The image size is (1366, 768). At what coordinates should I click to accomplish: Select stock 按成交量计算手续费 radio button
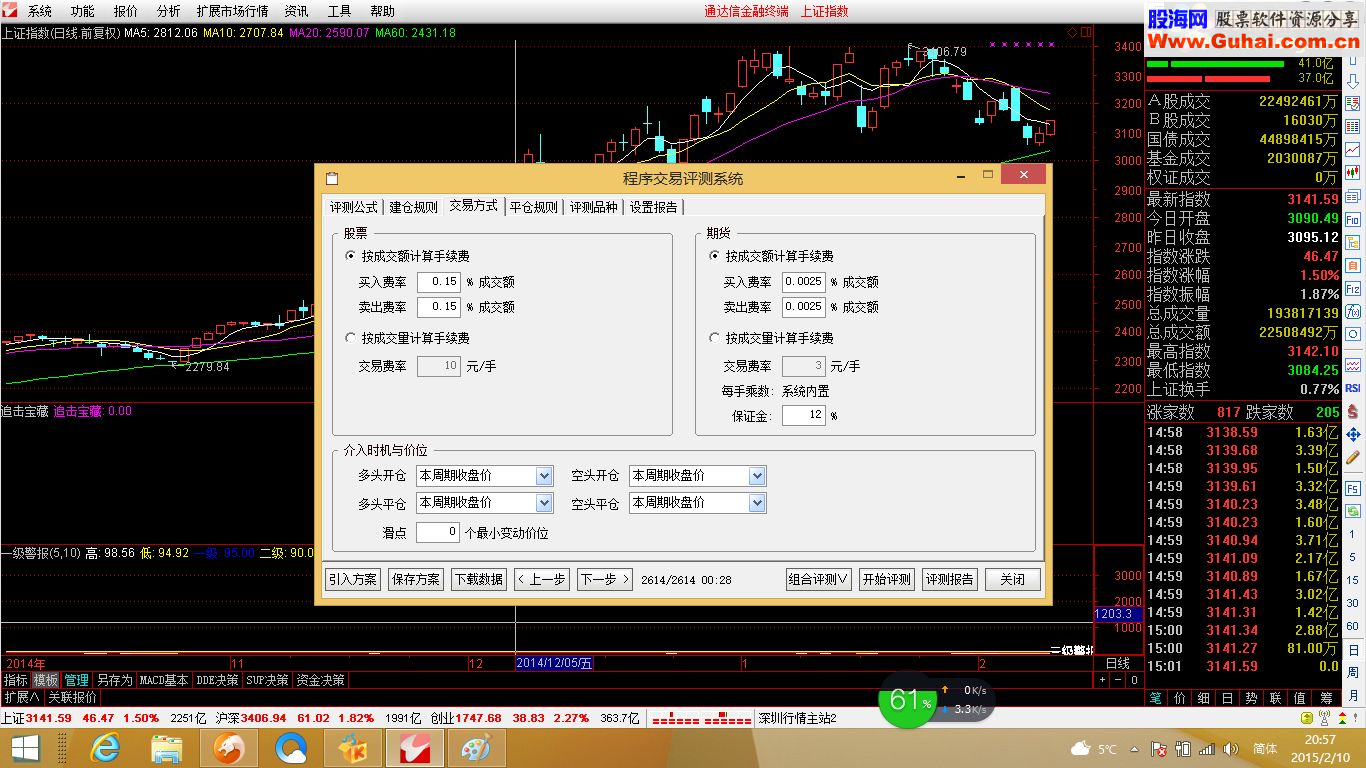coord(349,338)
